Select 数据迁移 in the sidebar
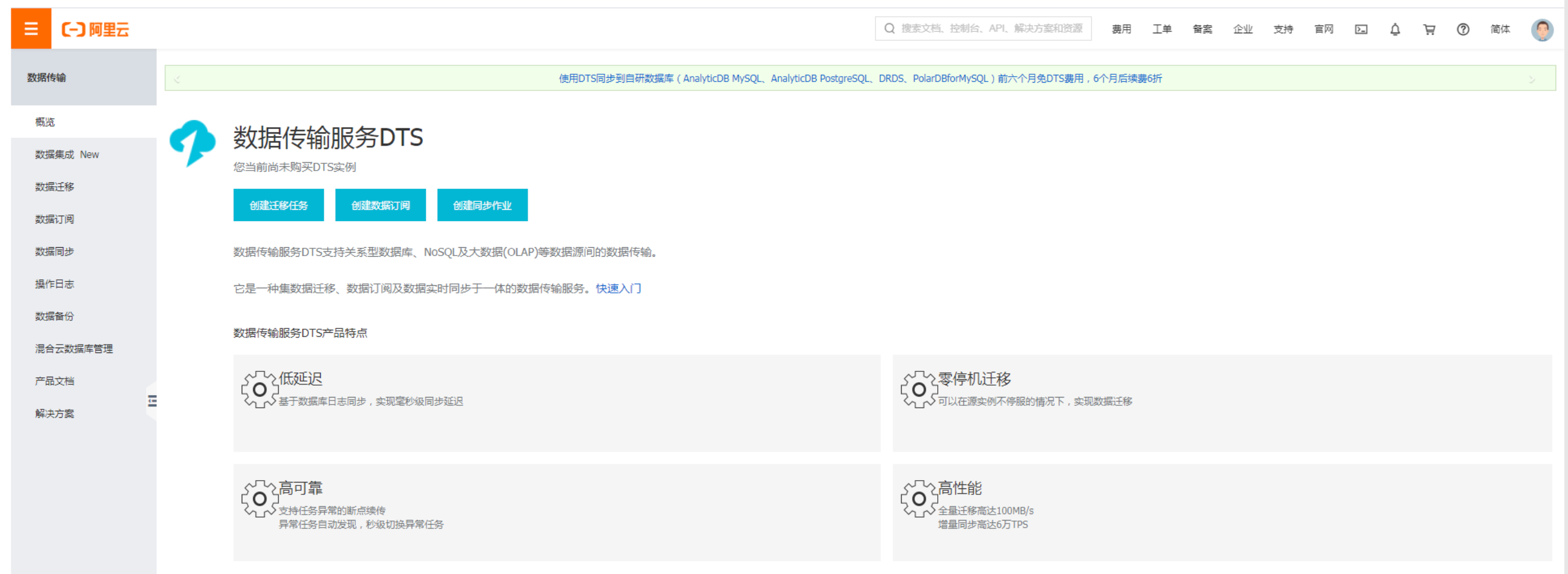Viewport: 1568px width, 574px height. [x=83, y=187]
